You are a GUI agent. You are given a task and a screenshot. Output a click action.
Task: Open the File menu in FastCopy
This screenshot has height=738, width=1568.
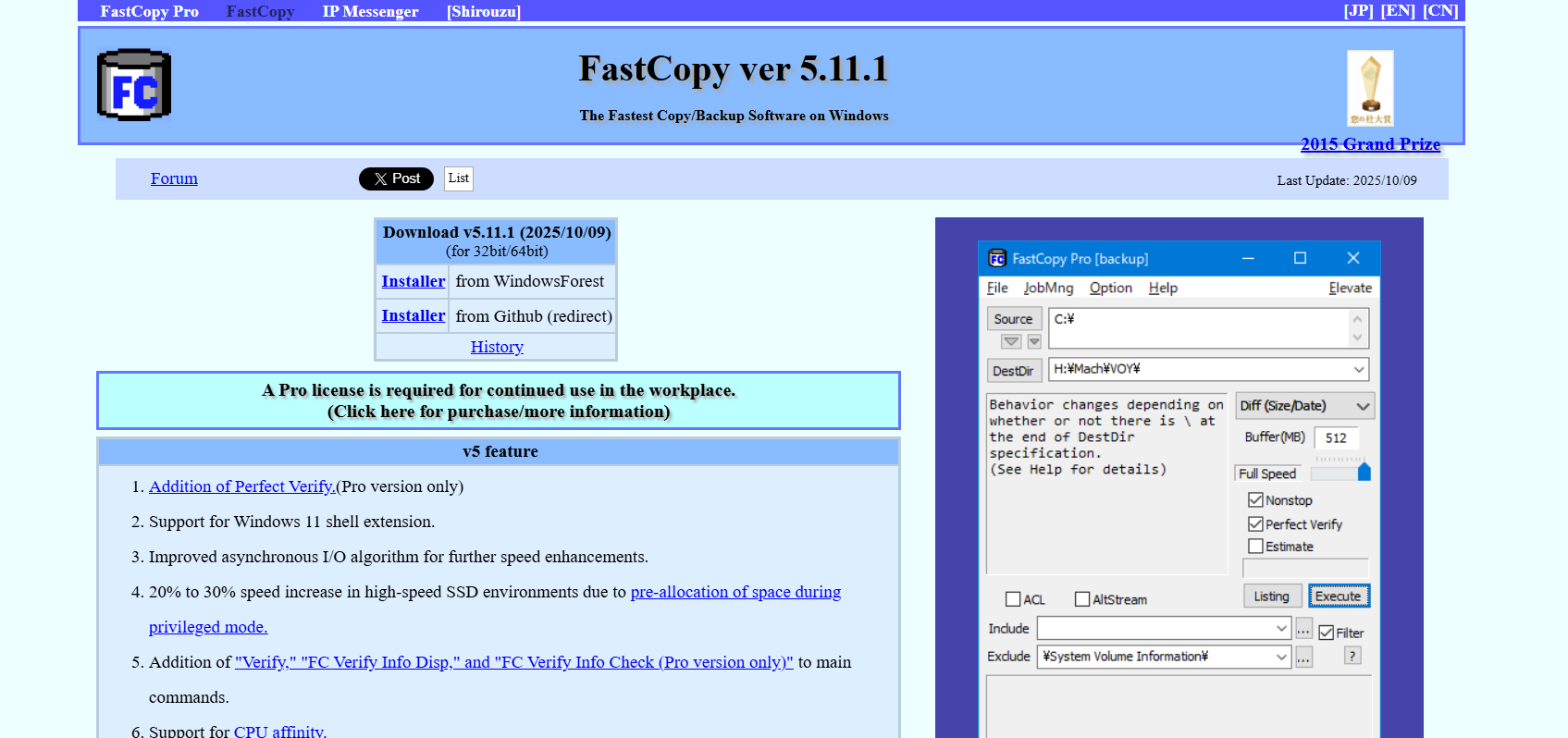point(997,288)
